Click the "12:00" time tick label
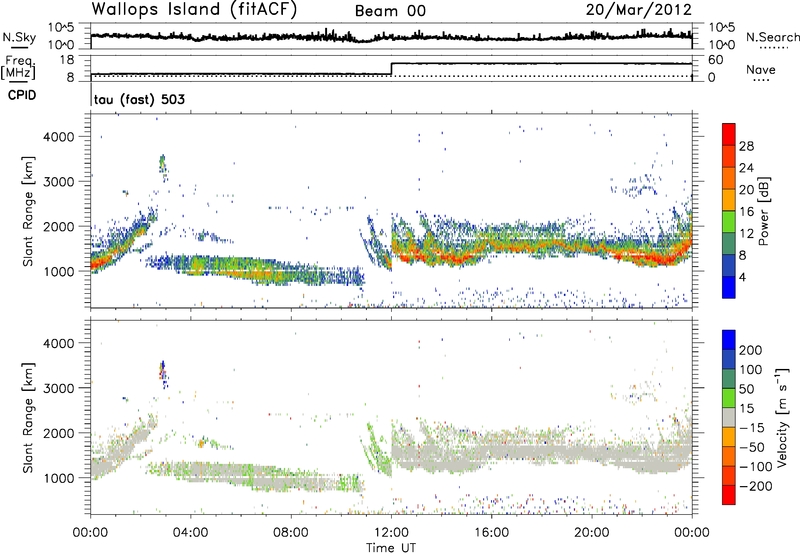This screenshot has width=800, height=554. click(391, 533)
